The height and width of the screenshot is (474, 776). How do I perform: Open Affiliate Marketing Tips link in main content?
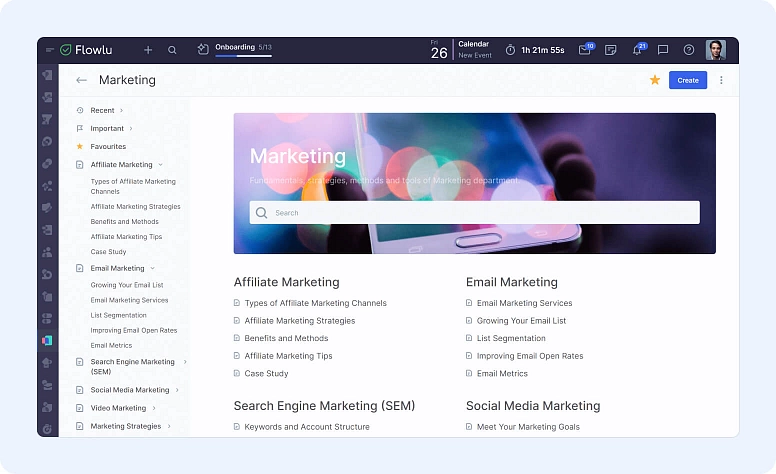coord(288,356)
